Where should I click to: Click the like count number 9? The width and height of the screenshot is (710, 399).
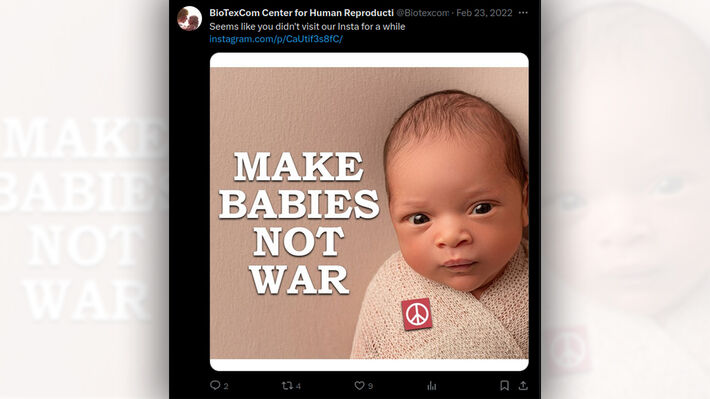pos(370,386)
